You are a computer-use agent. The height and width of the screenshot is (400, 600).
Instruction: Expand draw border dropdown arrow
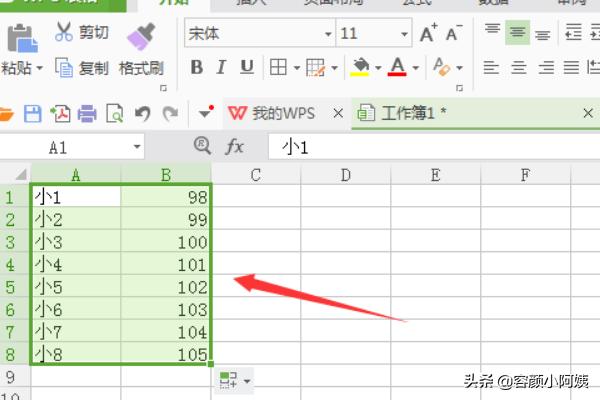coord(334,68)
